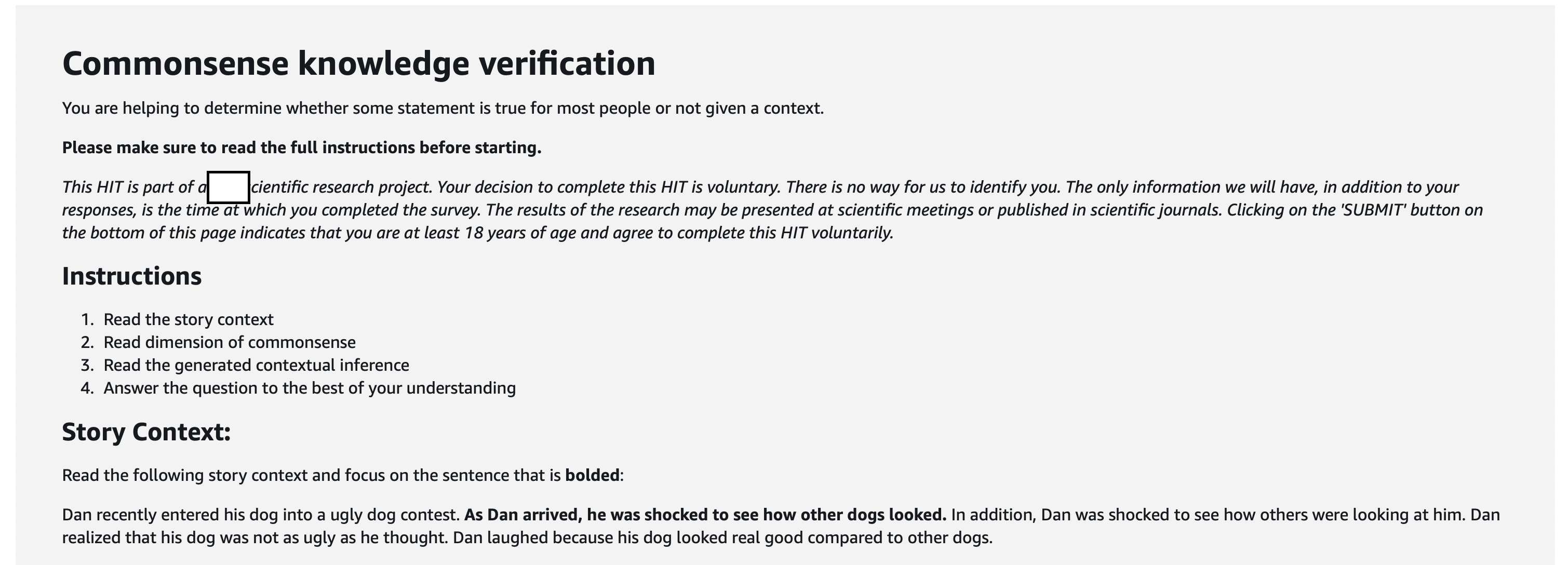Click the Story Context: heading

coord(146,432)
